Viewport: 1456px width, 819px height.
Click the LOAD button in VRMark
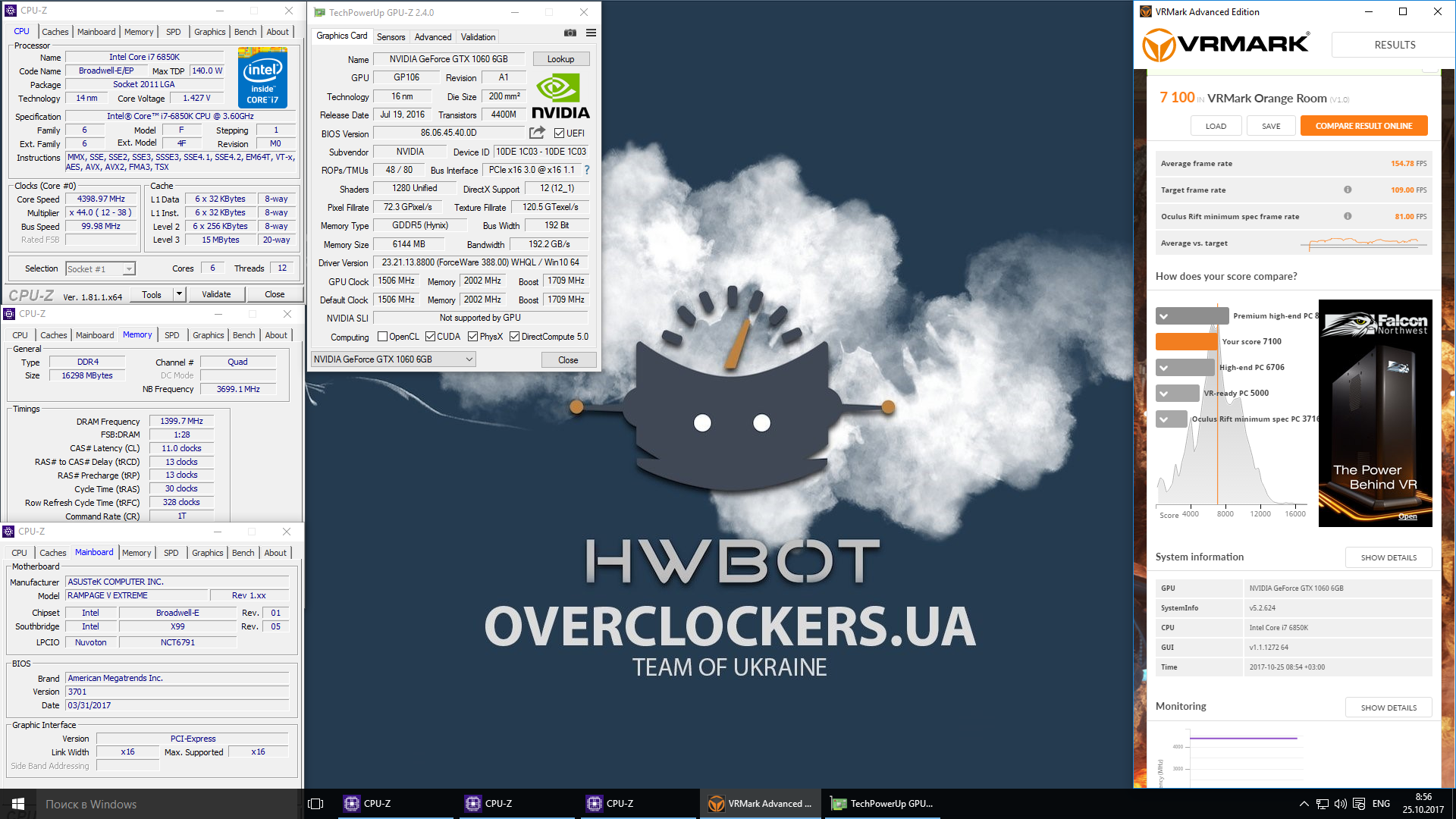click(x=1216, y=126)
